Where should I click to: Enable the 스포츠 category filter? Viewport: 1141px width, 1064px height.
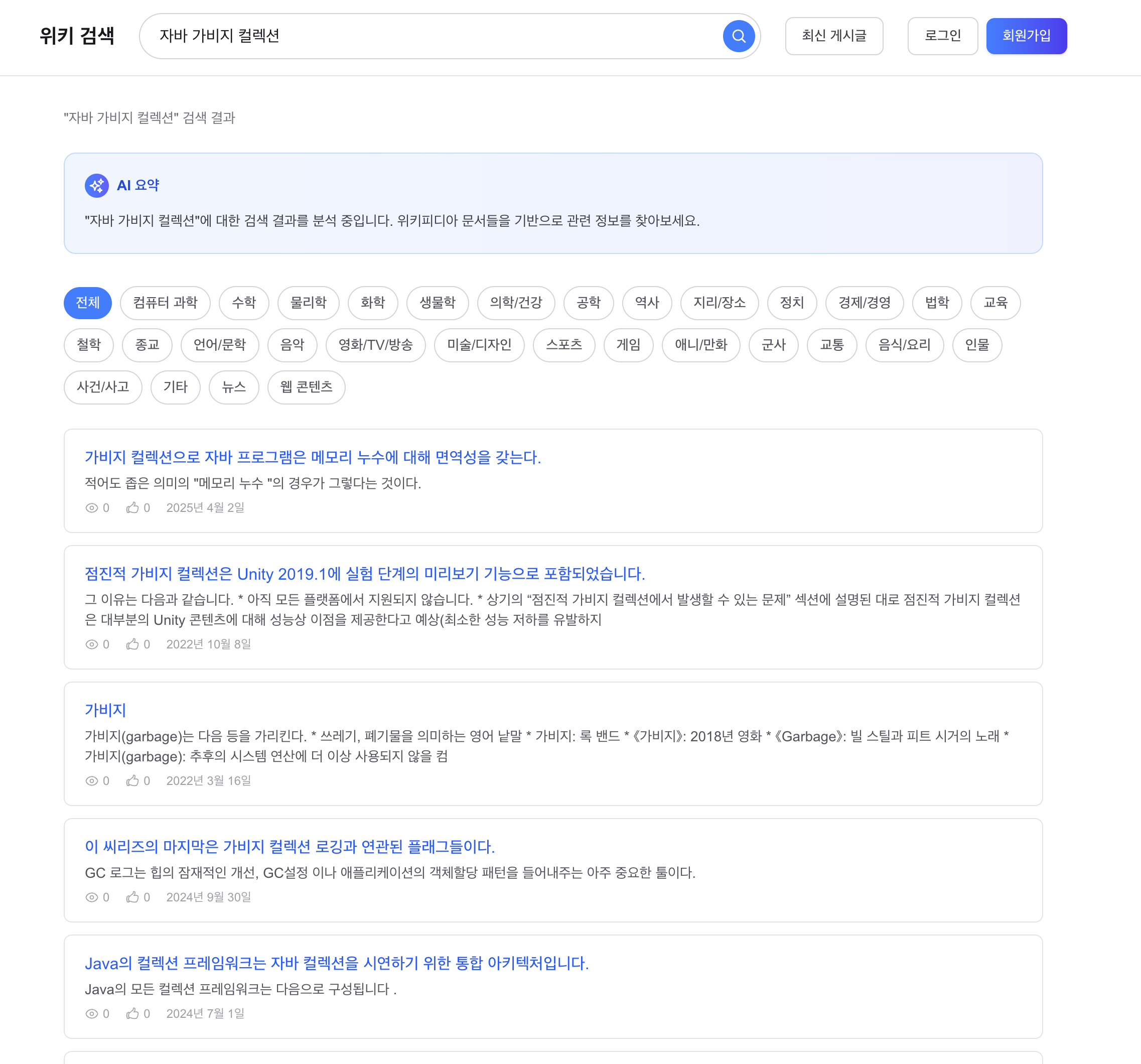pos(564,345)
